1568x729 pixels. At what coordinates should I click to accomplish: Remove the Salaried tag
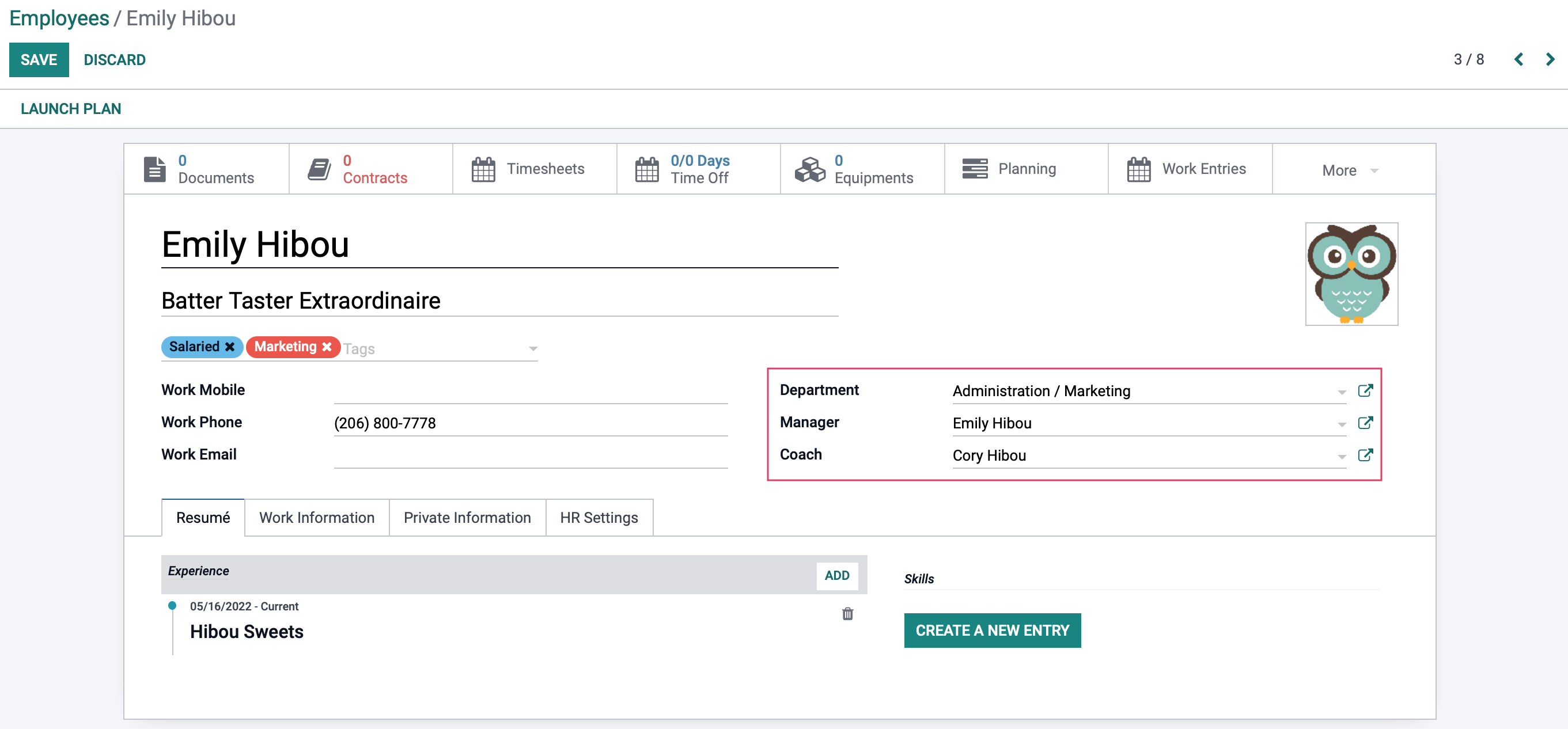(229, 347)
